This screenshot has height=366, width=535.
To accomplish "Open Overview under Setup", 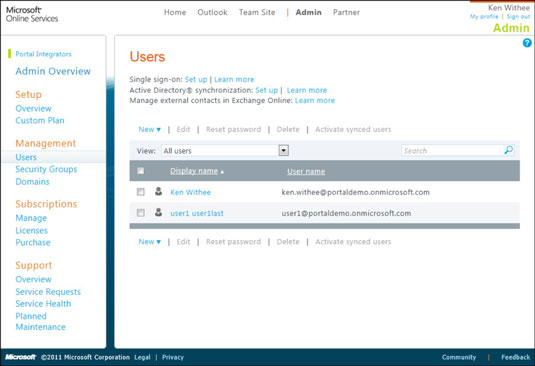I will coord(33,109).
